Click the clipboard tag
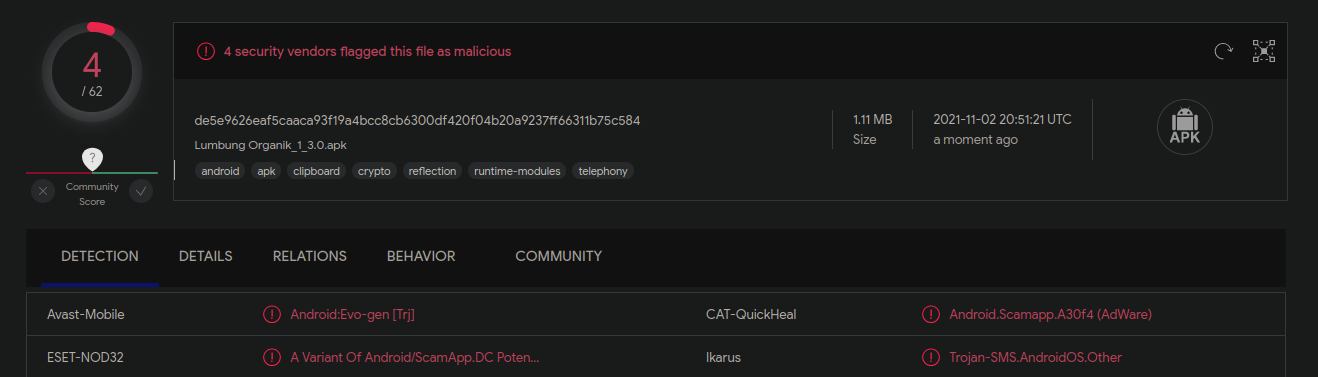 [316, 171]
